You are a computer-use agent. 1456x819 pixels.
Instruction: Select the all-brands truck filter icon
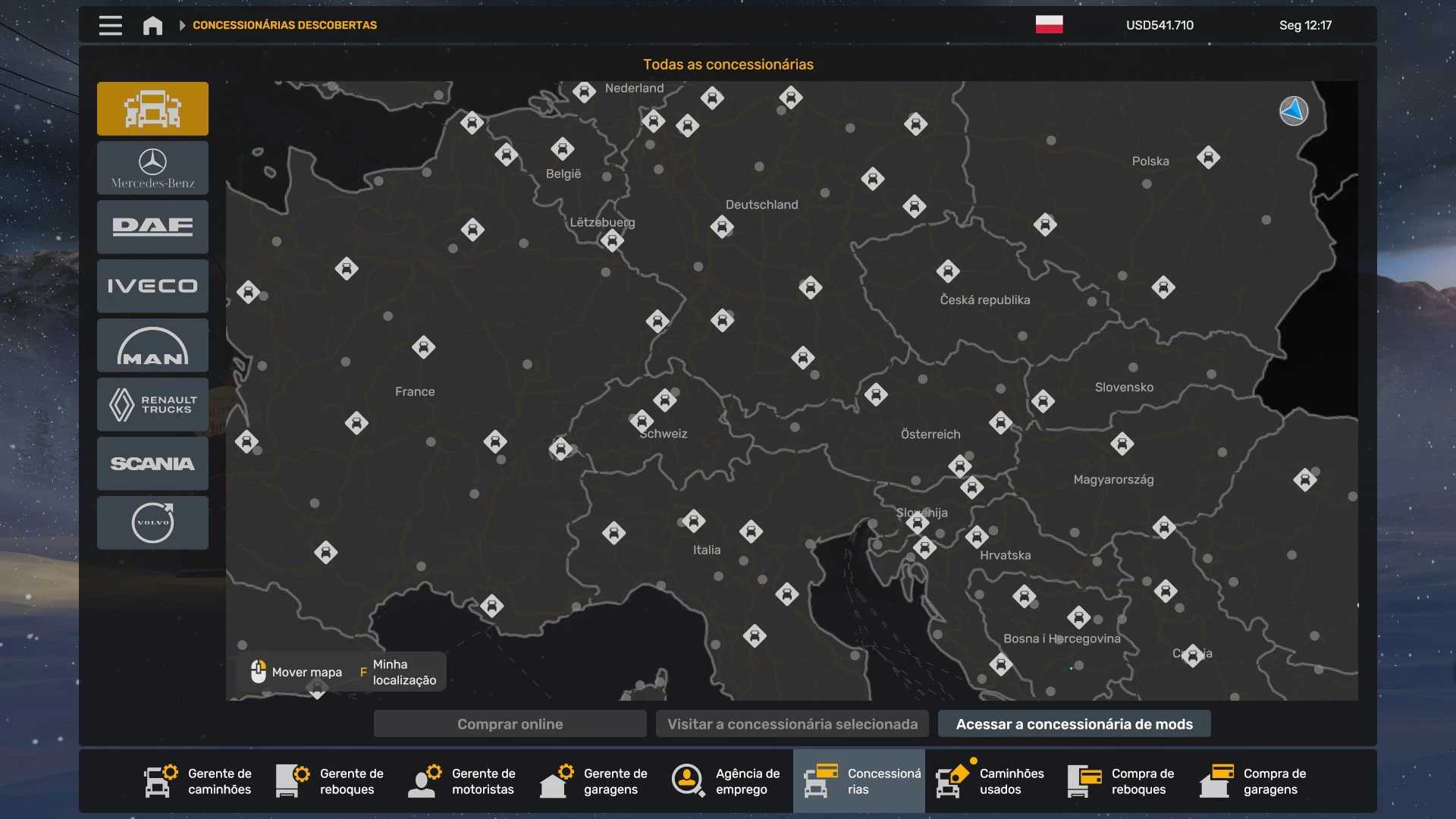click(x=152, y=109)
